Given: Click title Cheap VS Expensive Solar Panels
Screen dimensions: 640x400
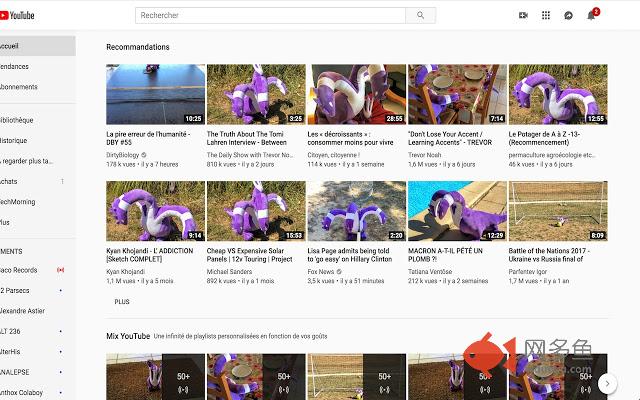Looking at the screenshot, I should pyautogui.click(x=249, y=255).
